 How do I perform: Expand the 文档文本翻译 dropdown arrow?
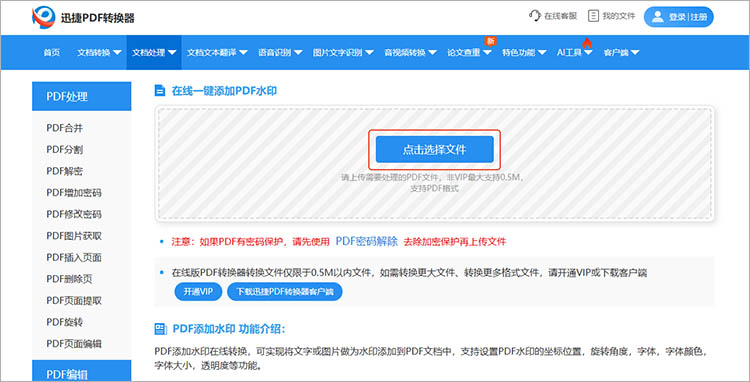pyautogui.click(x=243, y=53)
